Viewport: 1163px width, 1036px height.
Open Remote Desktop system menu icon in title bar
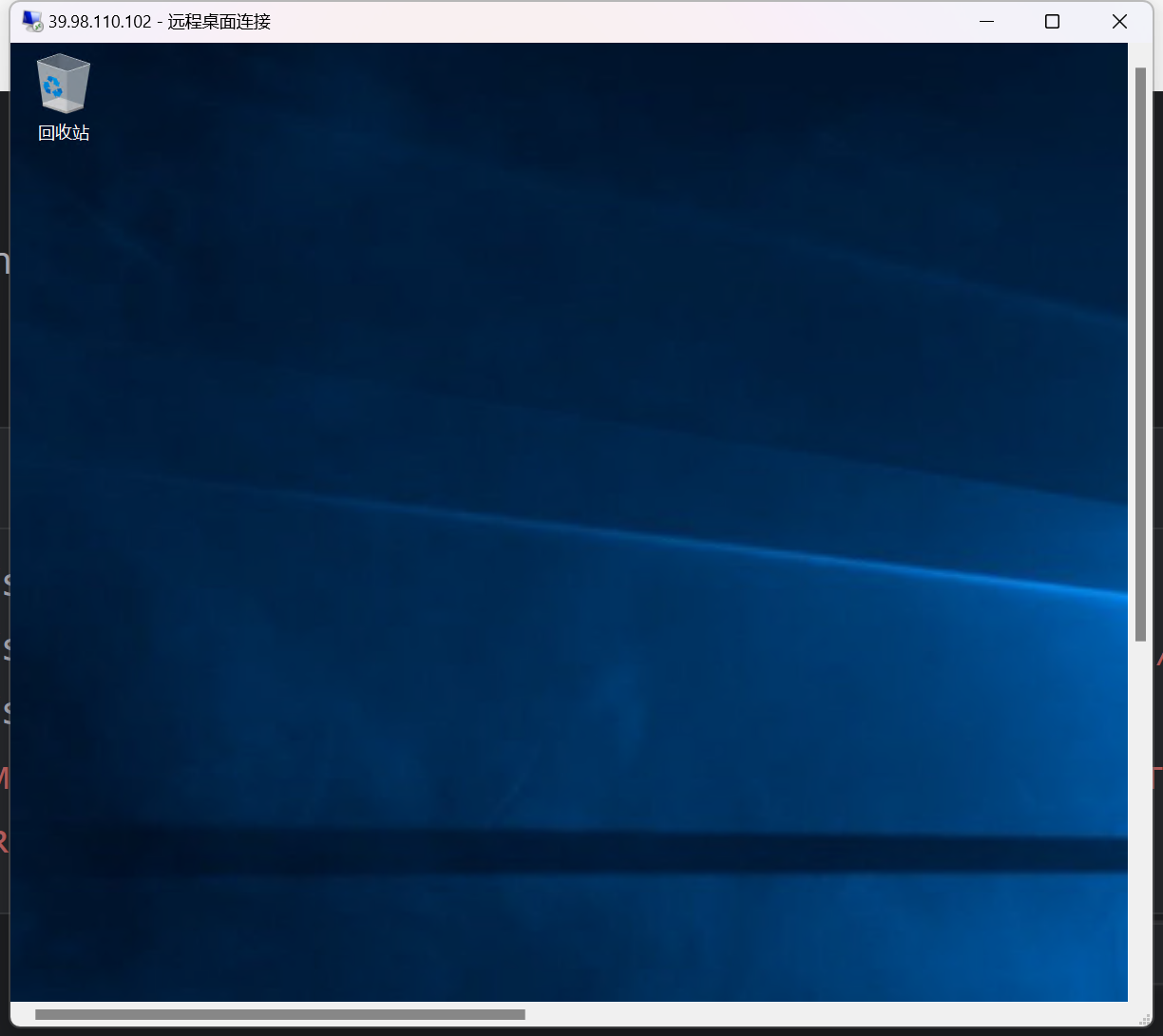click(32, 21)
